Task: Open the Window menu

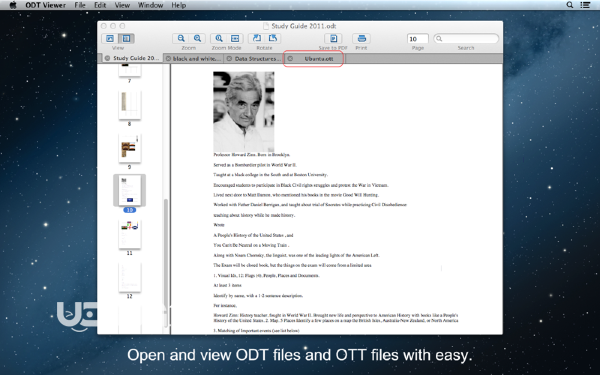Action: tap(150, 5)
